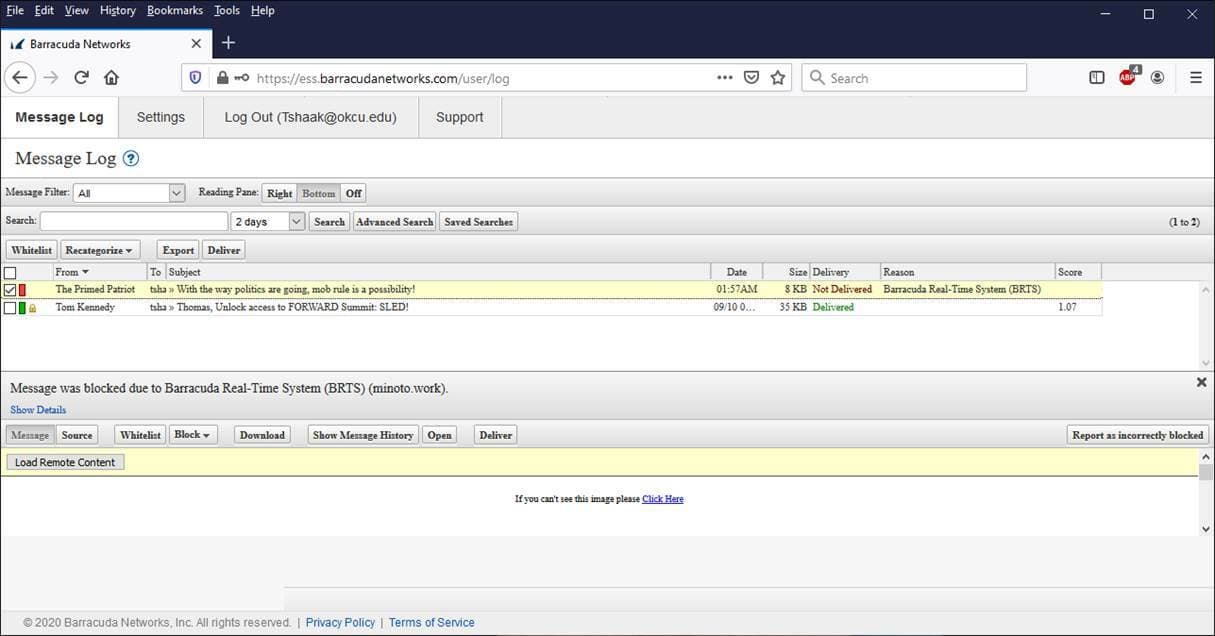
Task: Click Whitelist in the top toolbar
Action: [x=32, y=250]
